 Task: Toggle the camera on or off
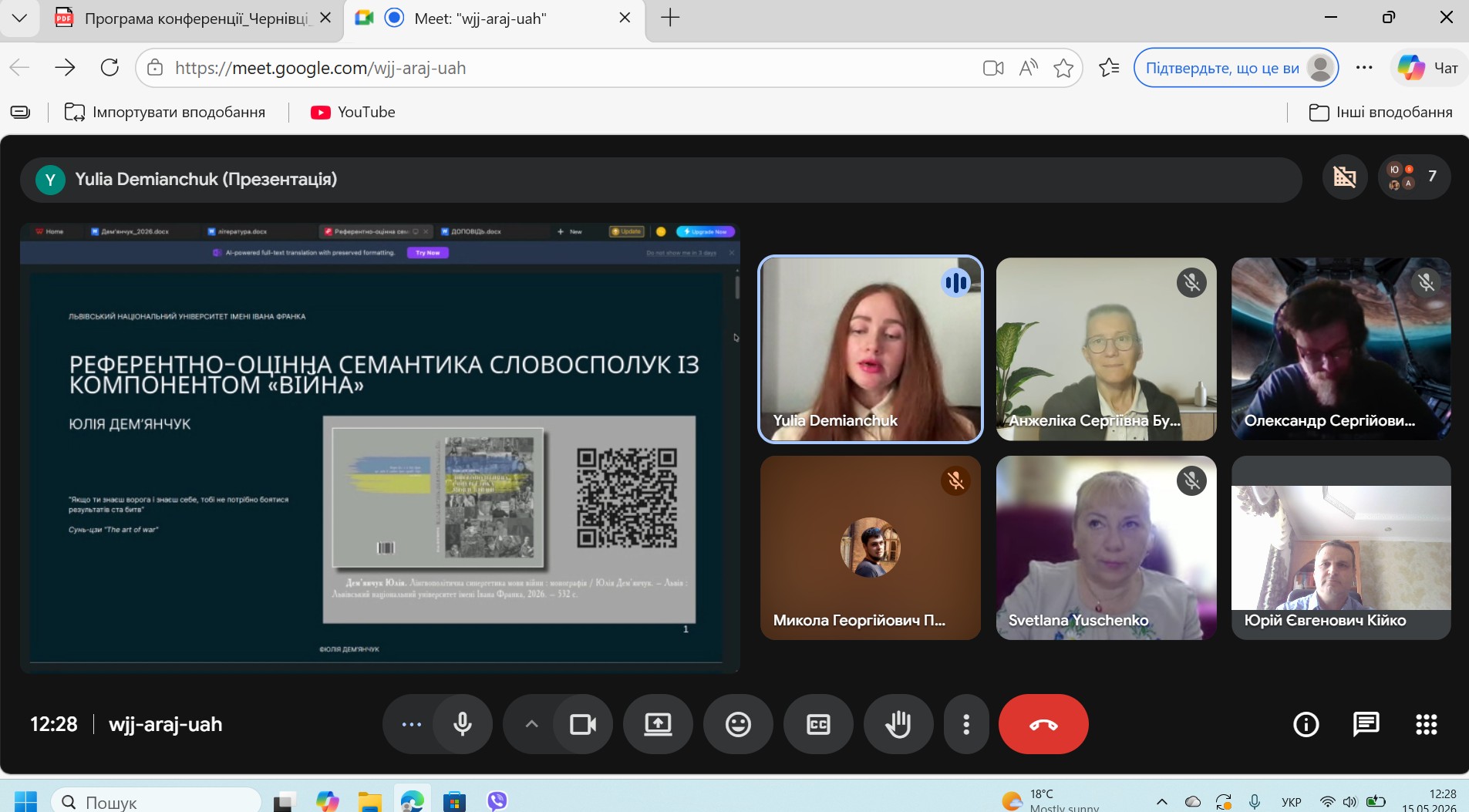click(x=583, y=724)
